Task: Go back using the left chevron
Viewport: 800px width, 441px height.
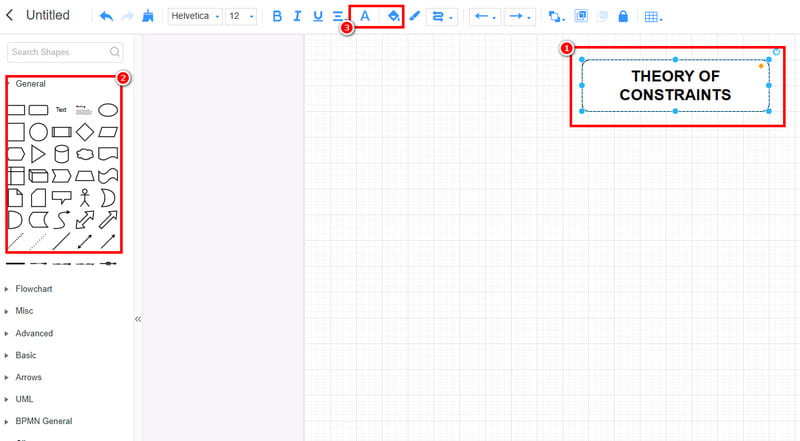Action: pyautogui.click(x=10, y=15)
